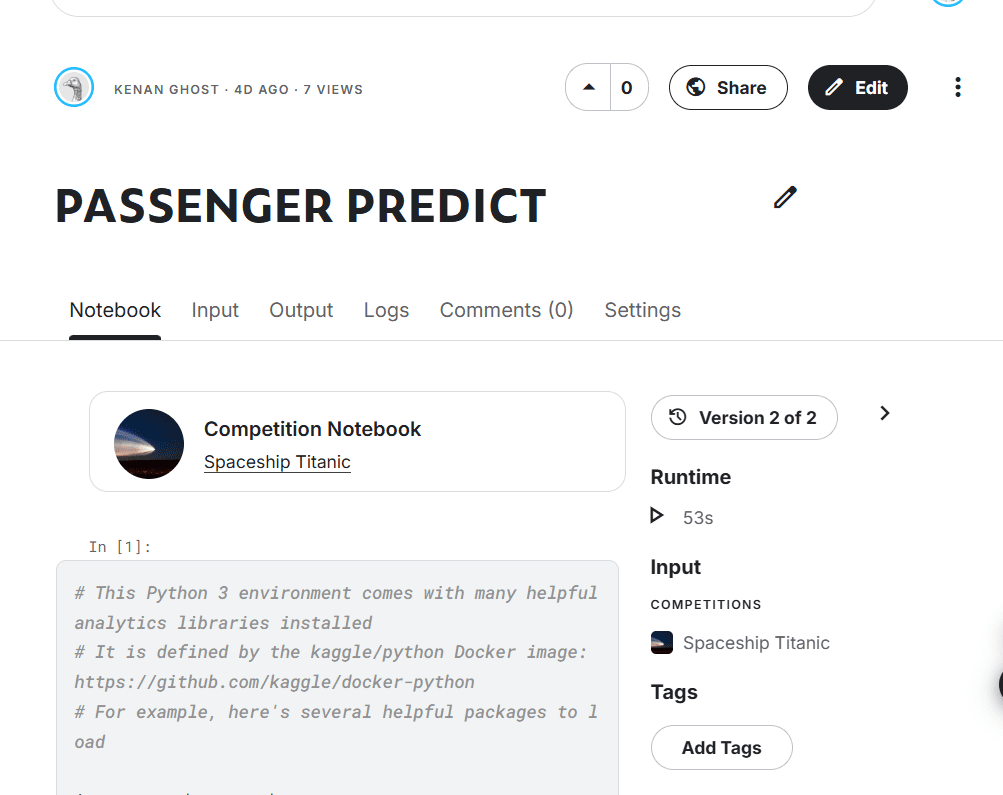The image size is (1003, 795).
Task: Open the Version 2 of 2 history
Action: point(744,418)
